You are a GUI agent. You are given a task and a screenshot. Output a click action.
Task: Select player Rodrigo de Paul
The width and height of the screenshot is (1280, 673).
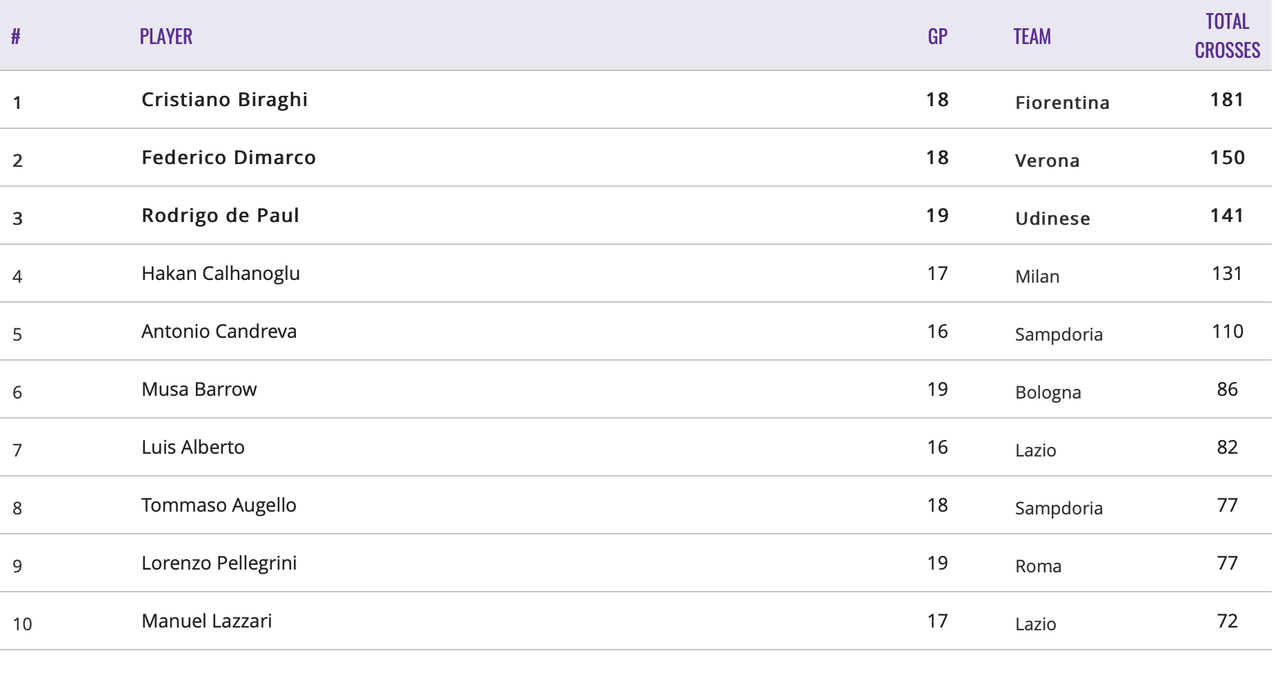(x=221, y=215)
